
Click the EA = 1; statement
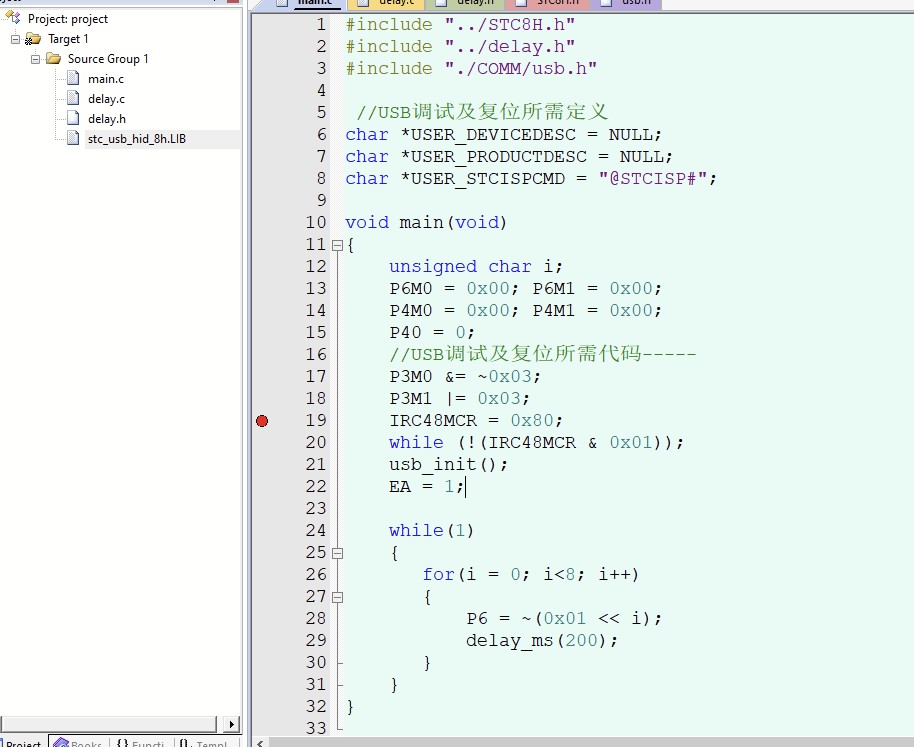pyautogui.click(x=426, y=487)
